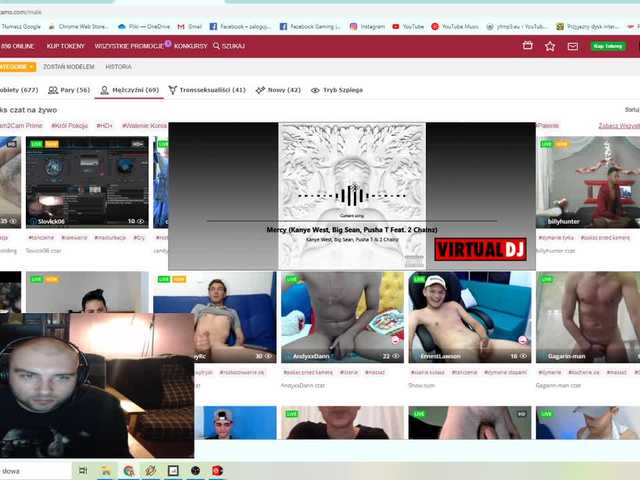The image size is (640, 480).
Task: Open the Chrome Web Store bookmark
Action: tap(79, 27)
